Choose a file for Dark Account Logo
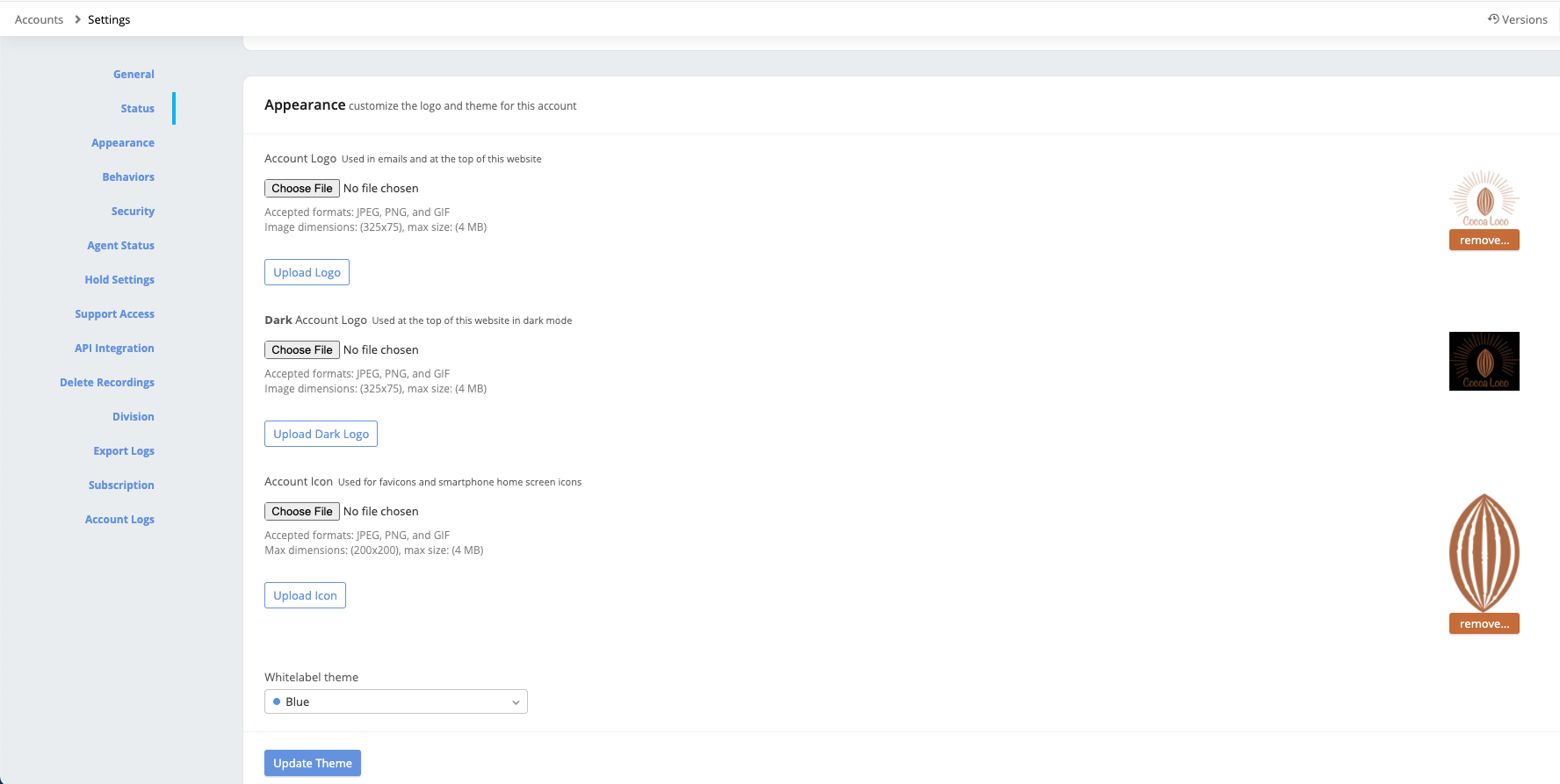This screenshot has height=784, width=1560. point(301,350)
